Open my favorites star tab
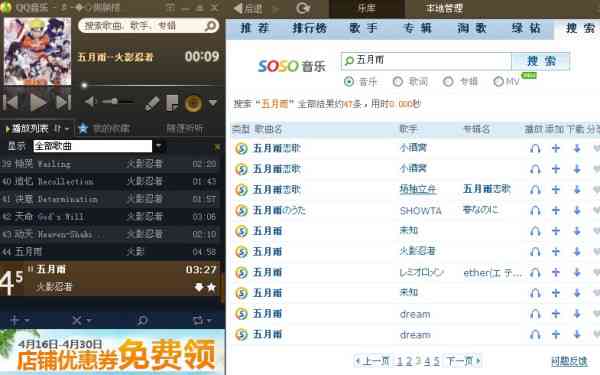The width and height of the screenshot is (600, 375). (104, 128)
